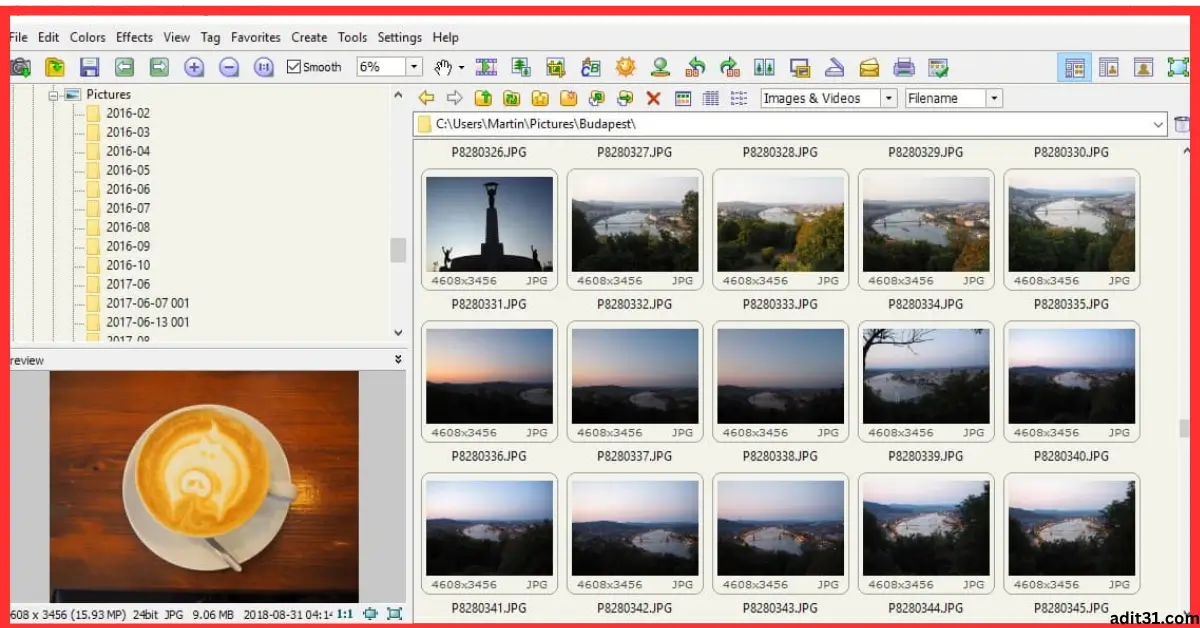Open the Tools menu
1200x628 pixels.
(x=352, y=37)
